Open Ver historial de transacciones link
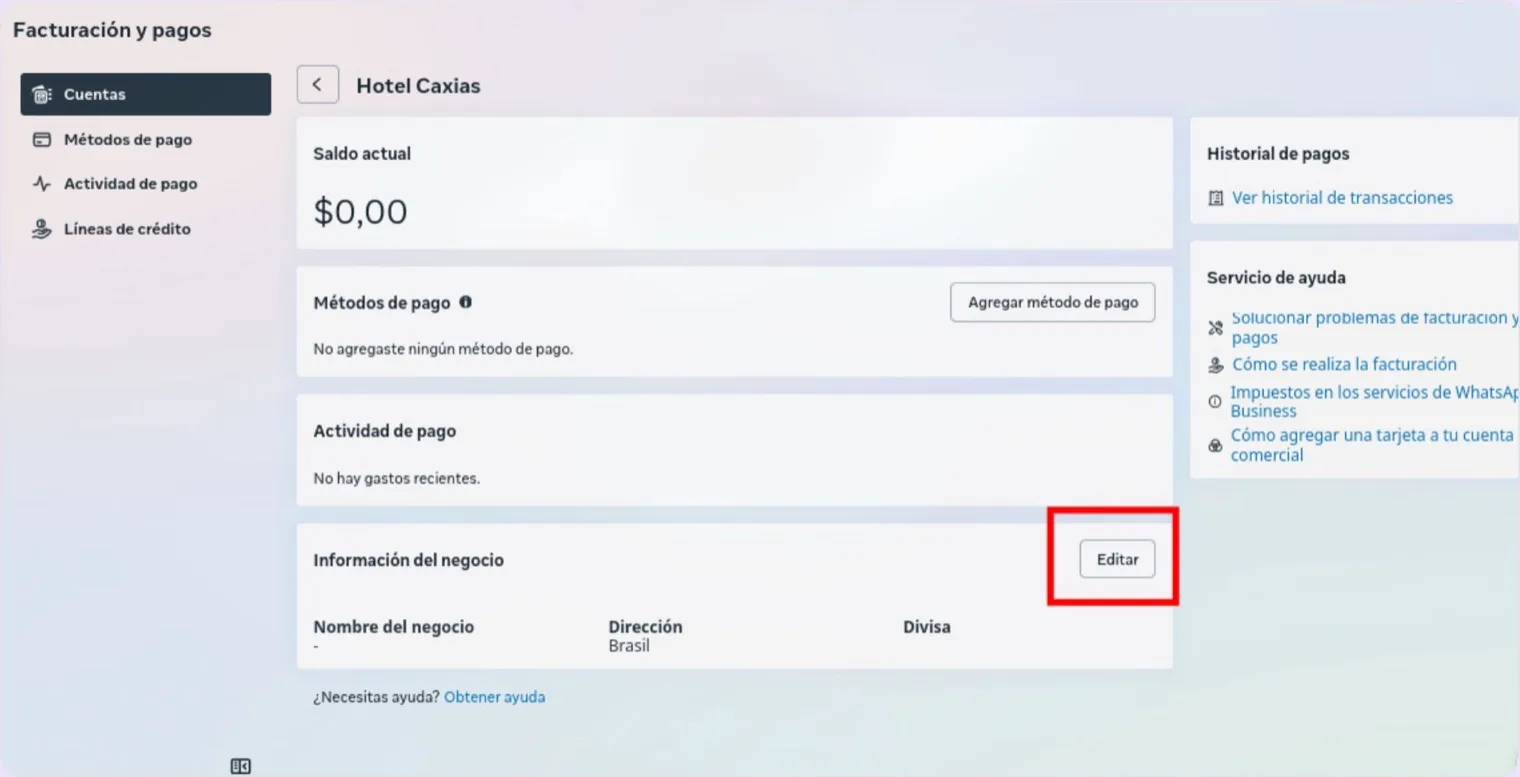The width and height of the screenshot is (1520, 777). [x=1342, y=198]
